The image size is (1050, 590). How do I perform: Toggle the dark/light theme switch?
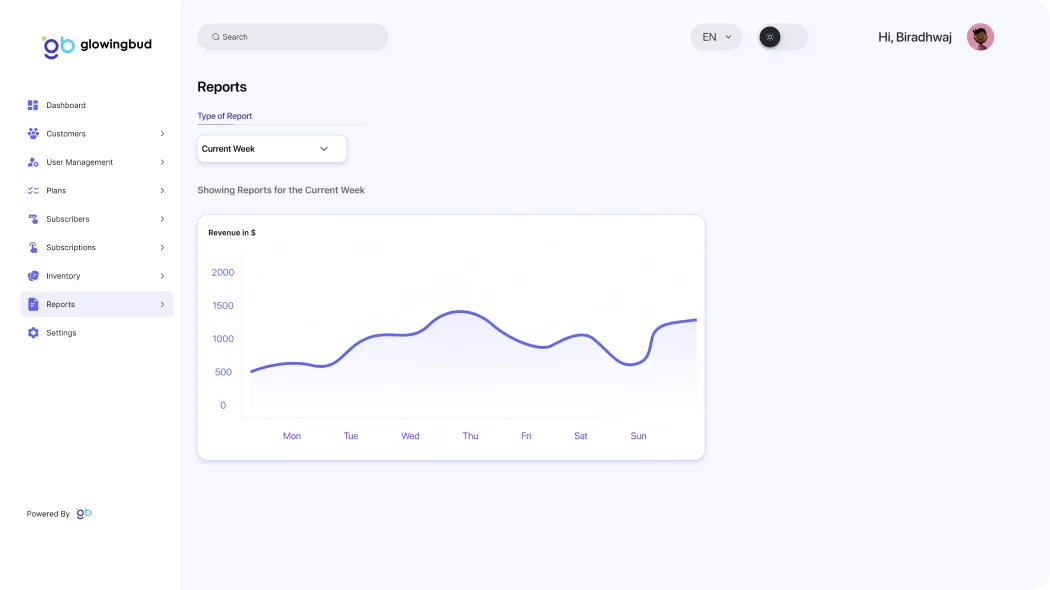pyautogui.click(x=782, y=37)
